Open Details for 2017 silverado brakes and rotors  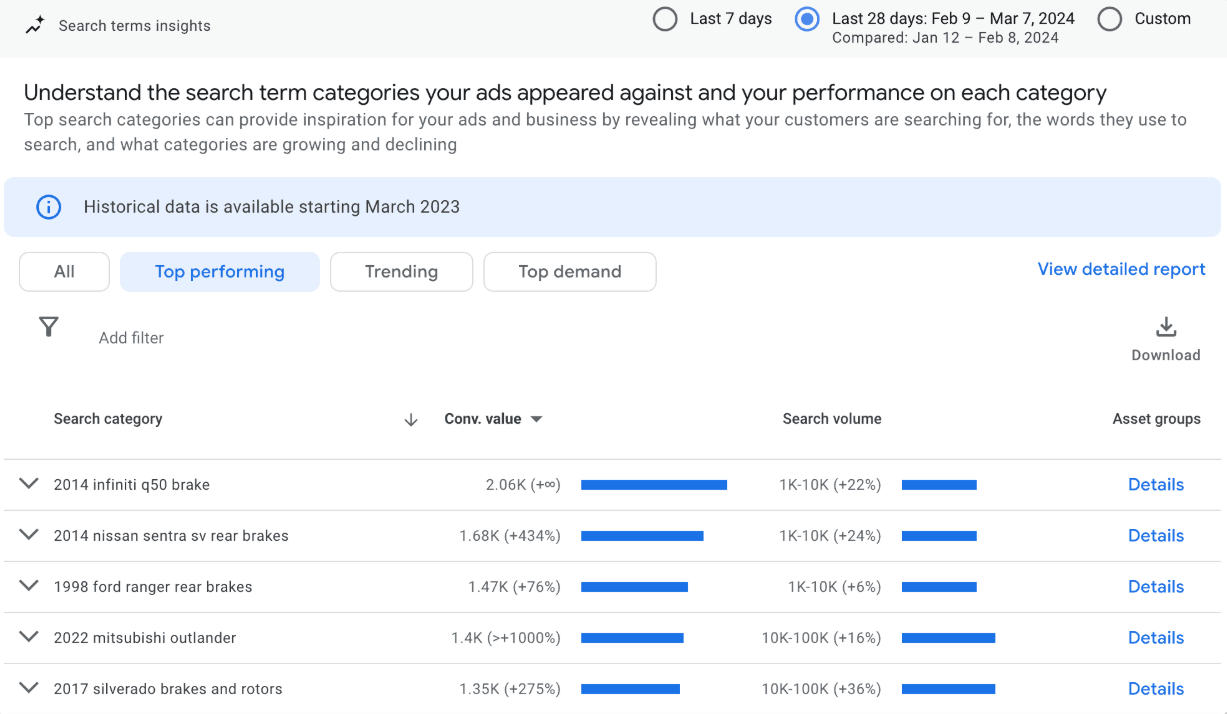coord(1156,689)
